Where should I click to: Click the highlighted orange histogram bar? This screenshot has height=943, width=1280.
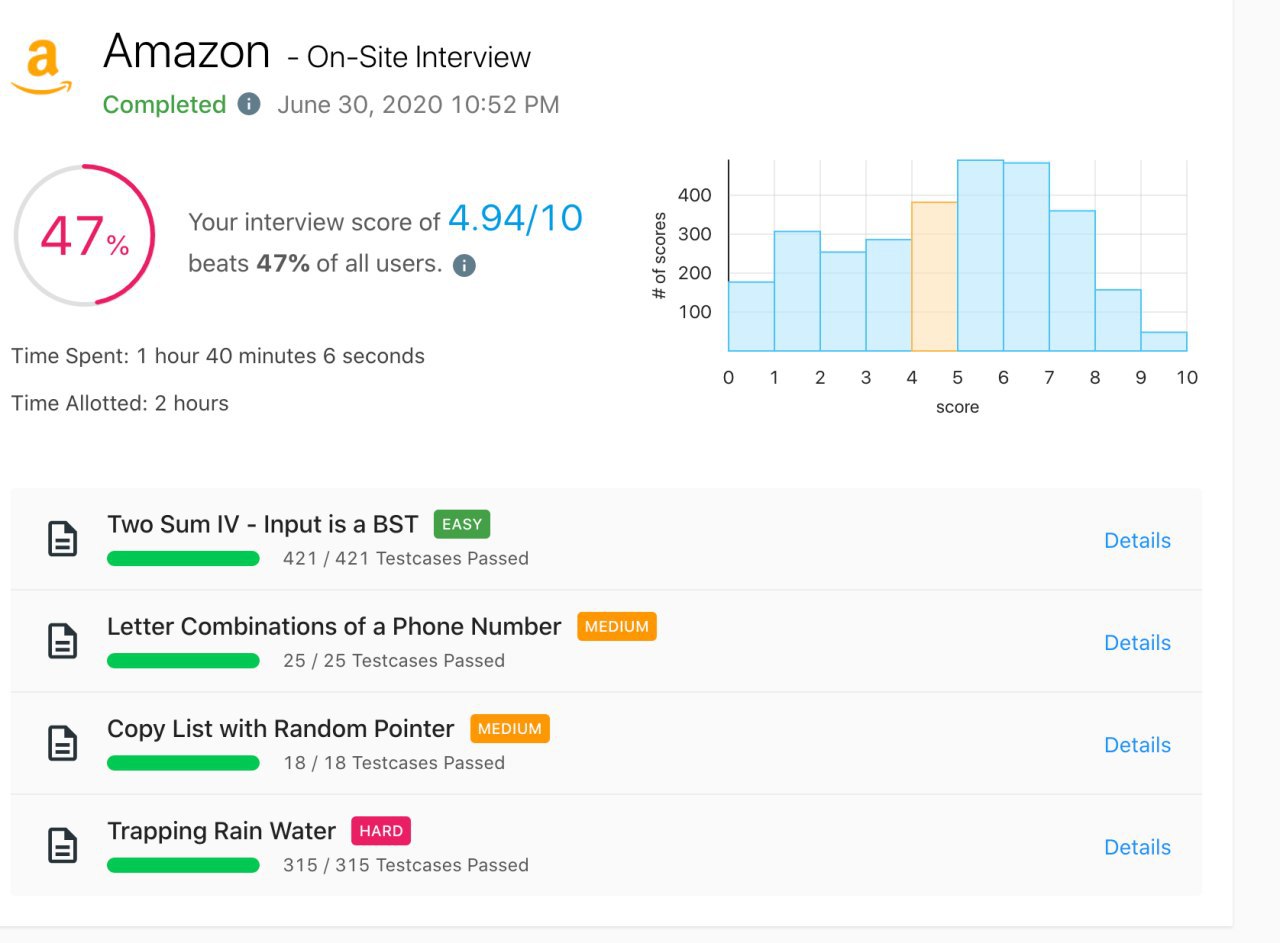coord(934,276)
